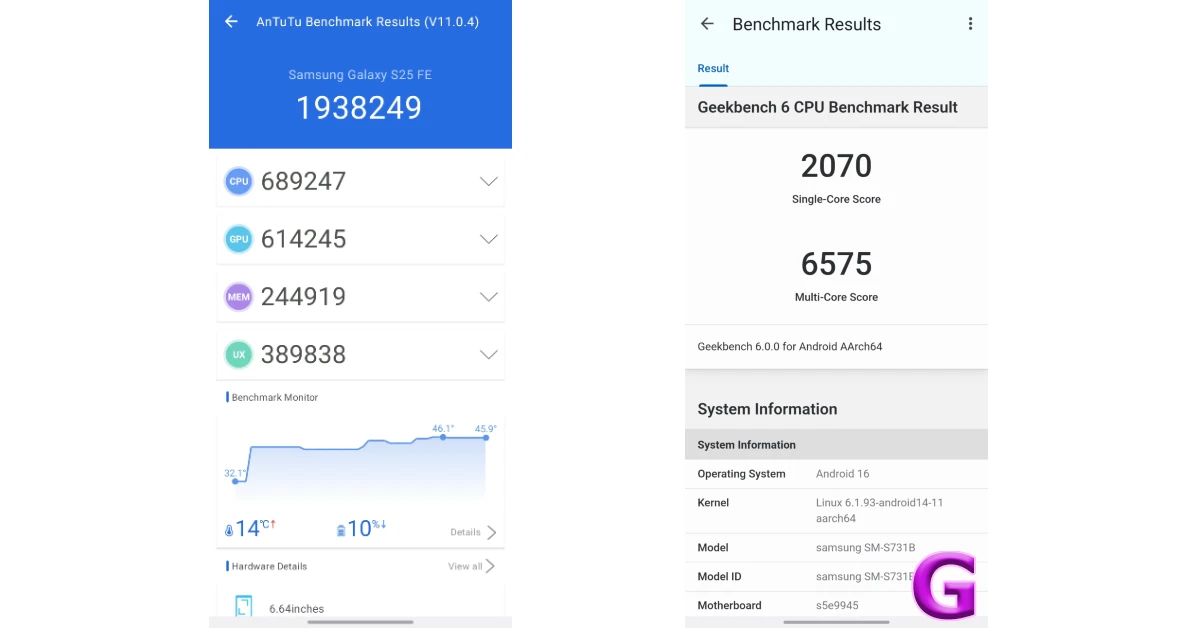1200x628 pixels.
Task: Expand the GPU score details
Action: 489,239
